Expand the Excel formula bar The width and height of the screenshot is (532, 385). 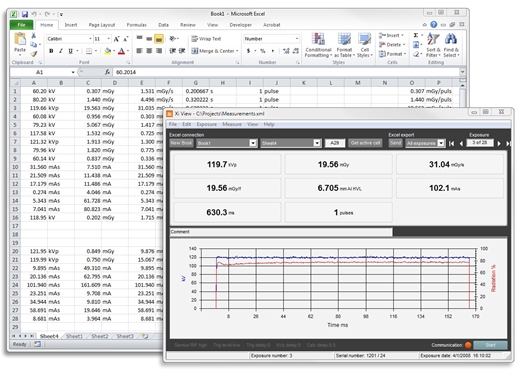click(462, 72)
